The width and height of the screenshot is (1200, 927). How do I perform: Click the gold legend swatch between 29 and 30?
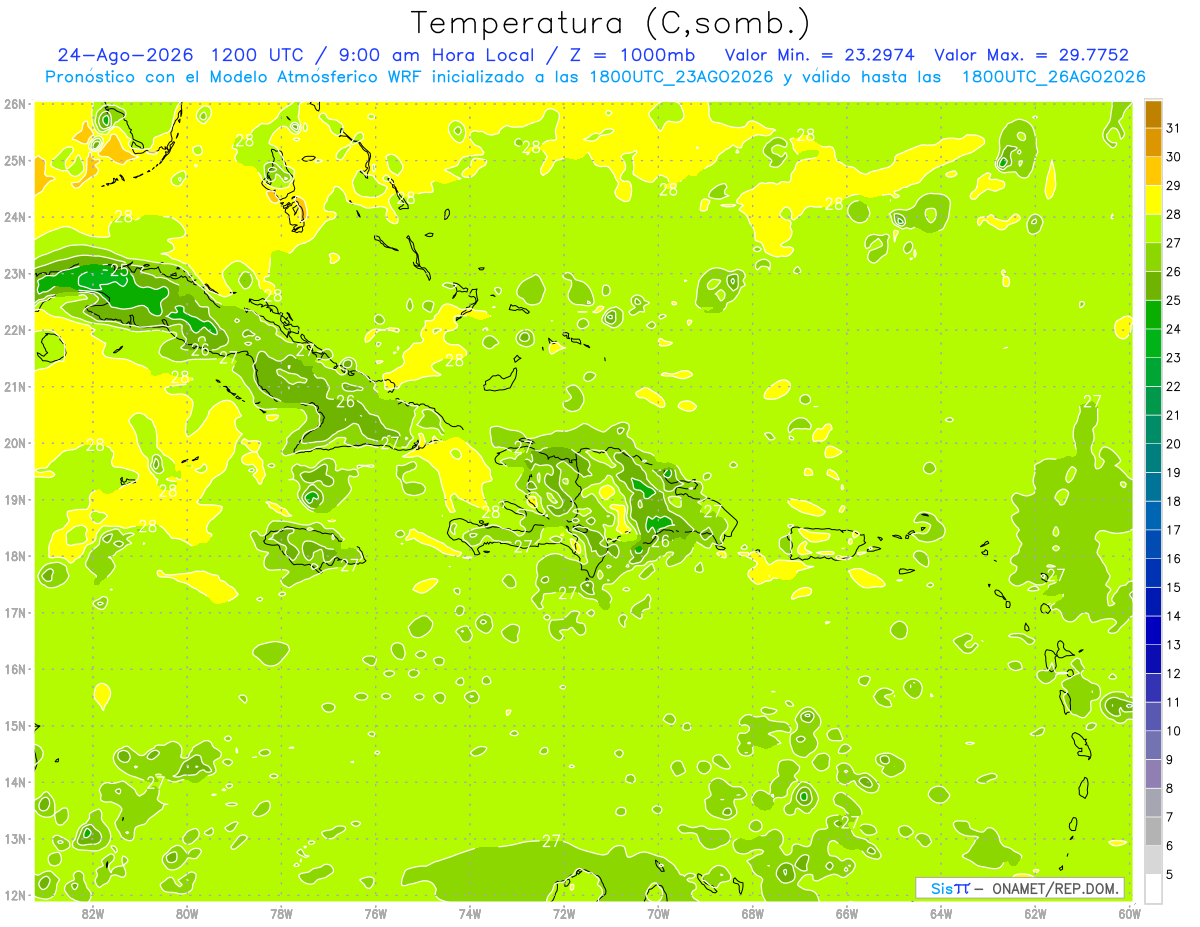click(1152, 171)
